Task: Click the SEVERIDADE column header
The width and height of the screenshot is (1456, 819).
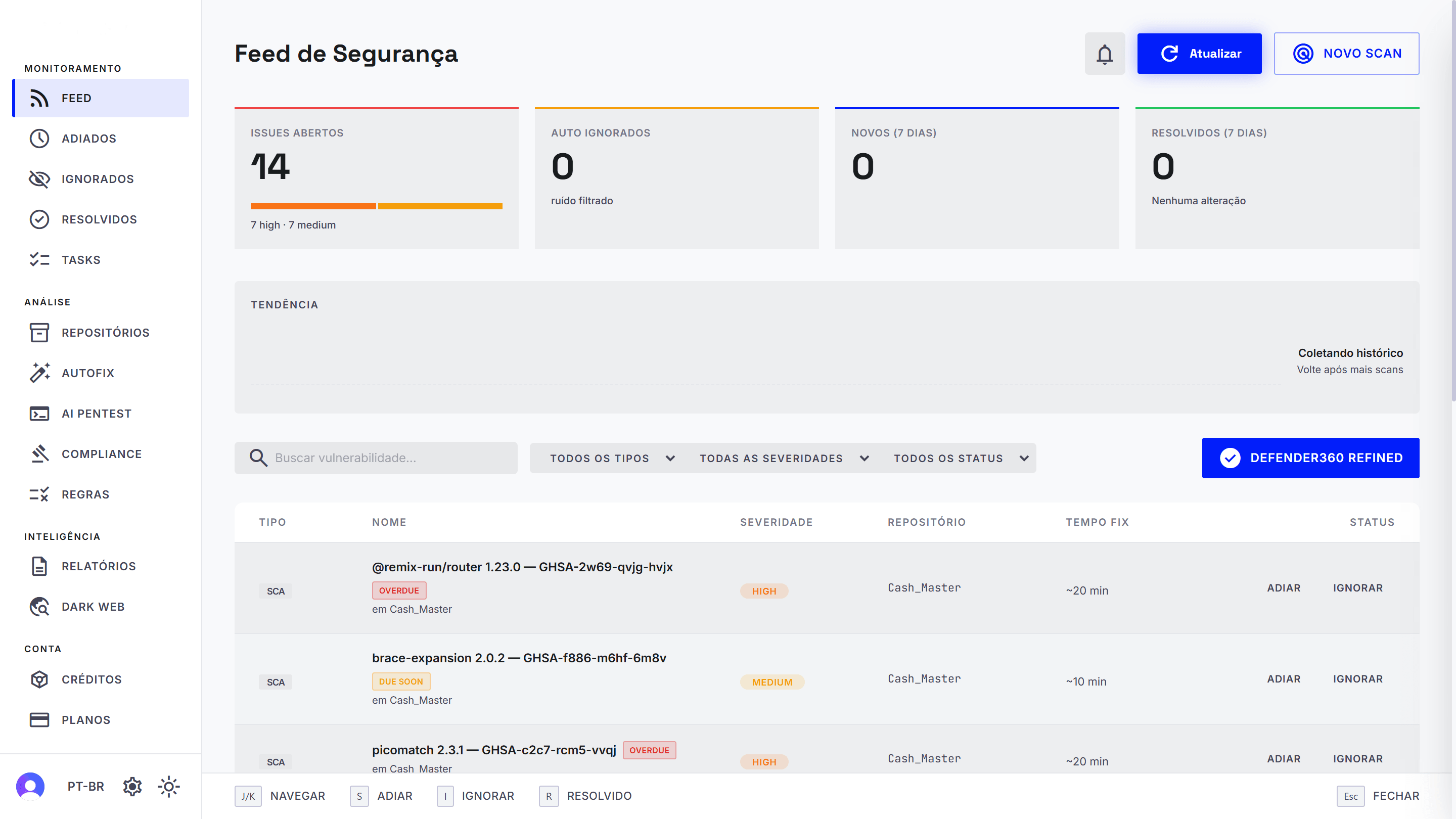Action: (776, 522)
